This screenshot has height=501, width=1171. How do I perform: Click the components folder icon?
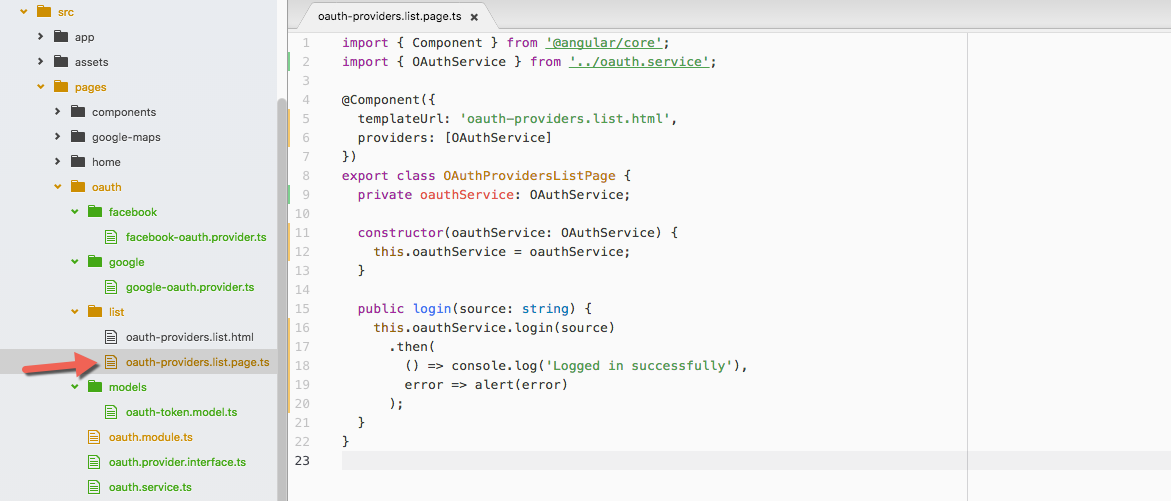tap(78, 112)
